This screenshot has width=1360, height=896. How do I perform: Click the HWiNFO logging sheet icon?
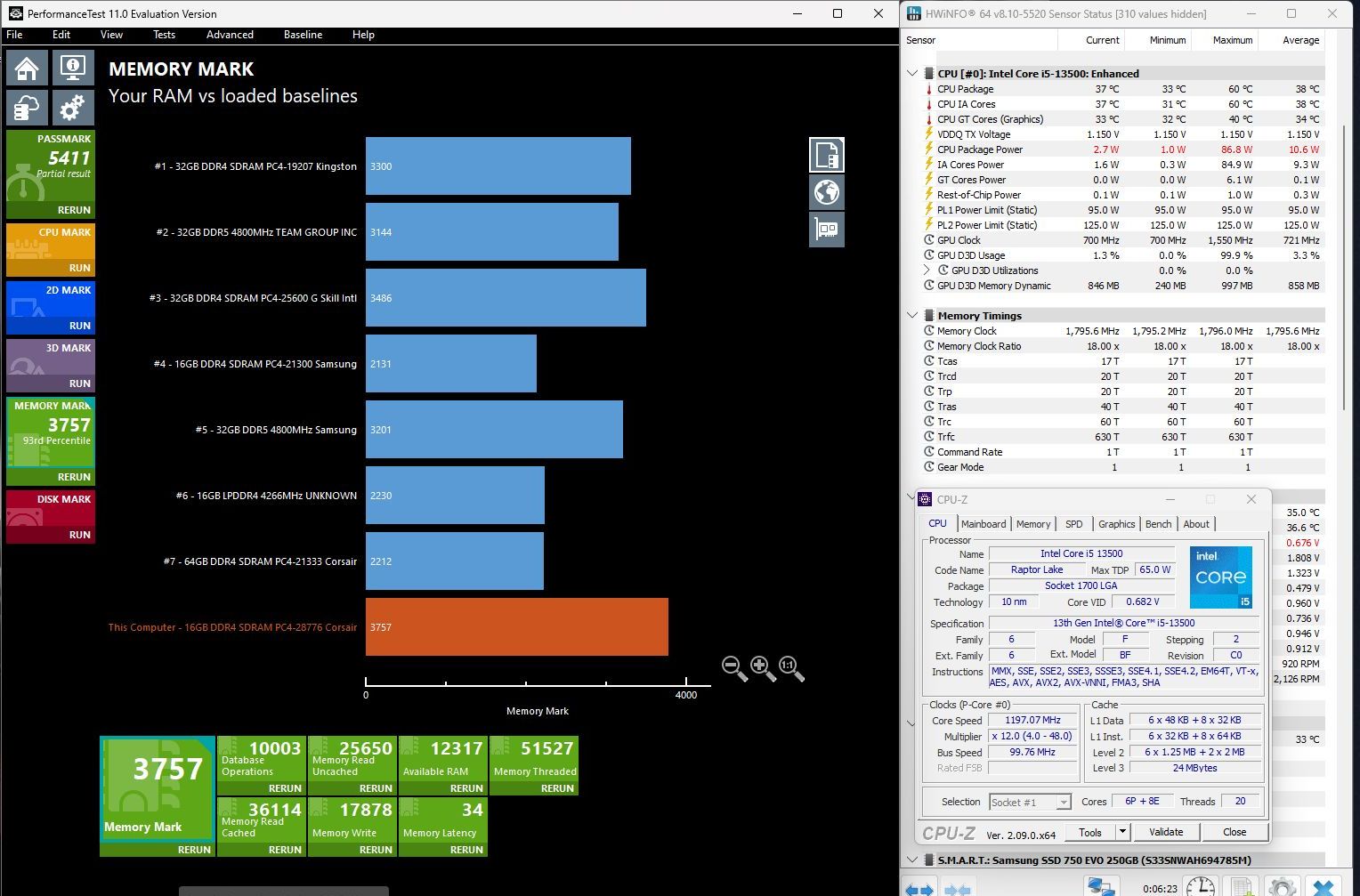pyautogui.click(x=1241, y=887)
